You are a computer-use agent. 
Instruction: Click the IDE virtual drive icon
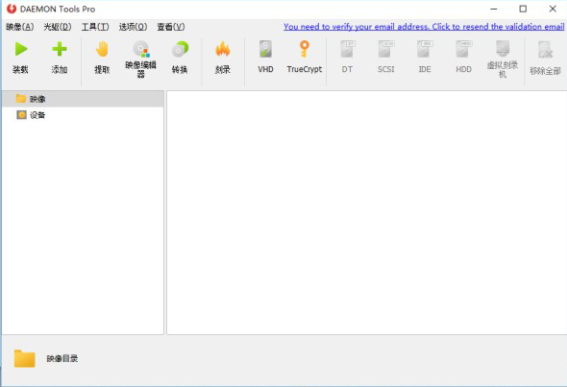pos(425,49)
